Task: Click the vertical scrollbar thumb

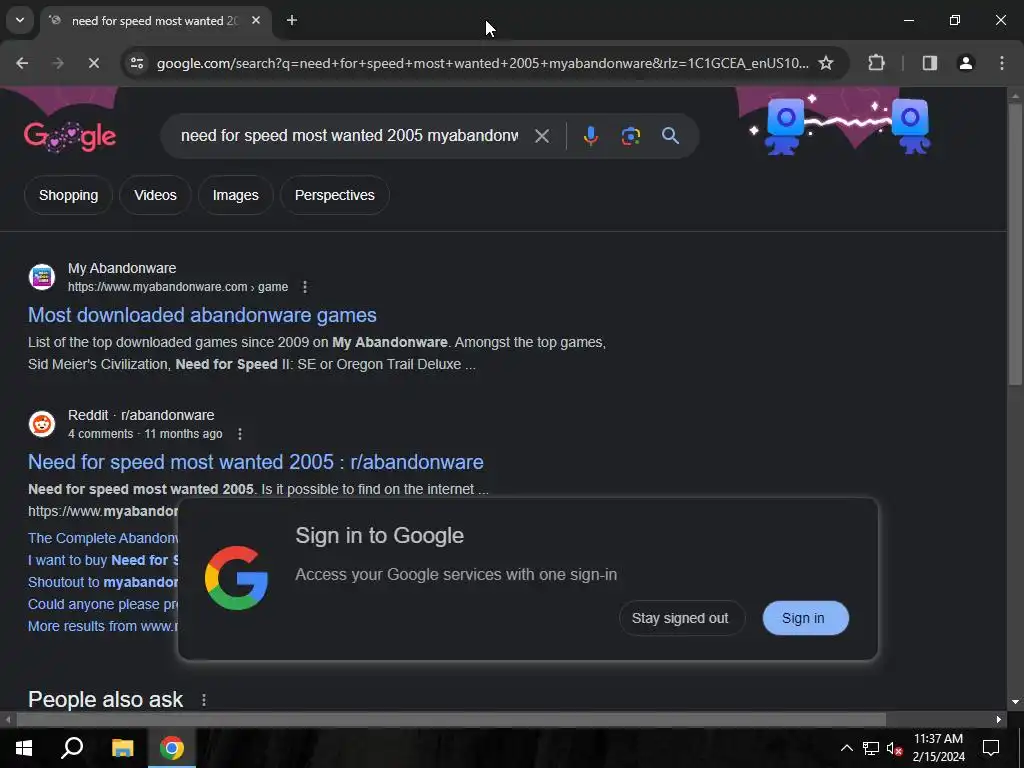Action: (x=1015, y=243)
